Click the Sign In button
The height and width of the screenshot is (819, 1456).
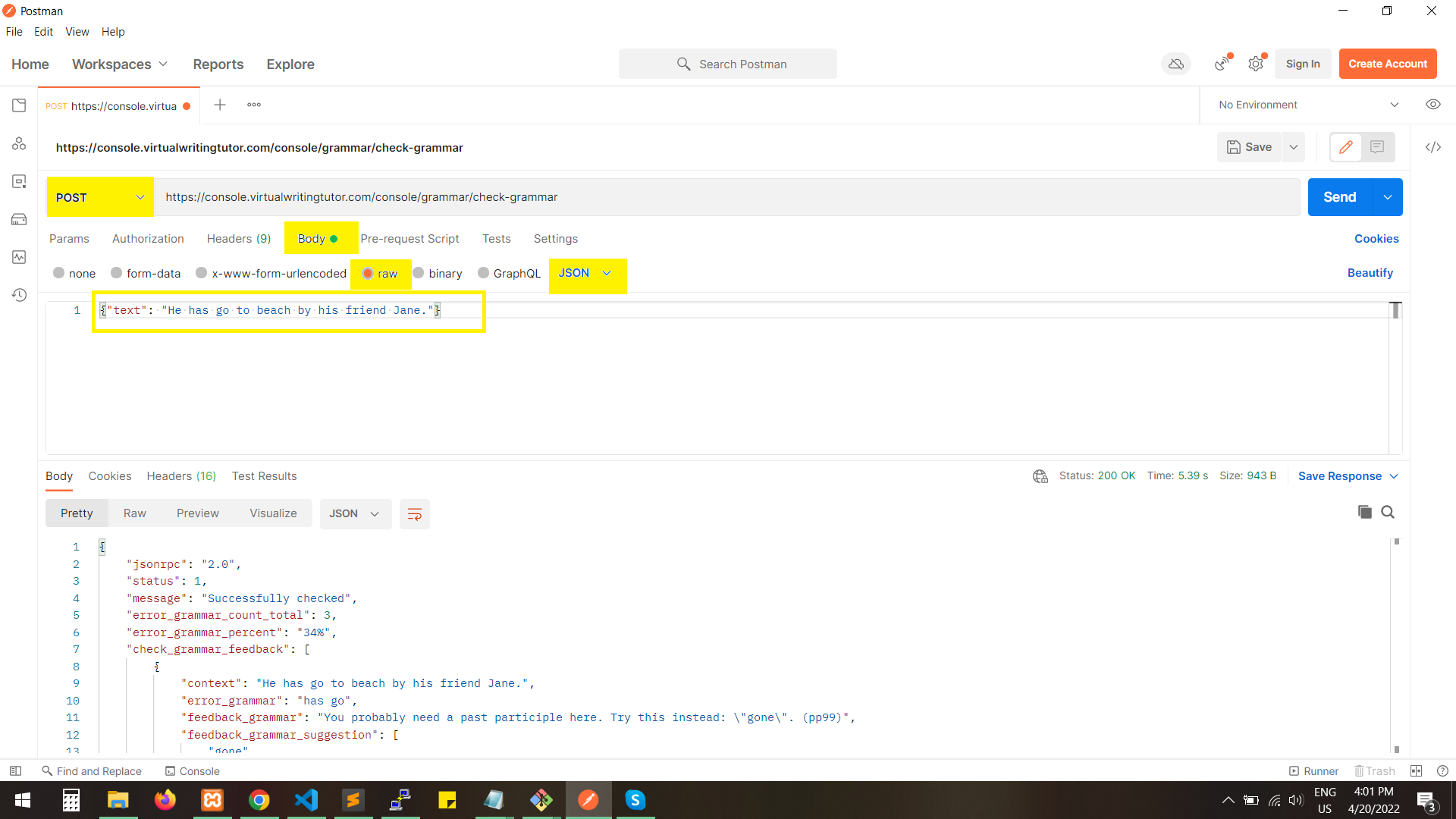click(1303, 64)
